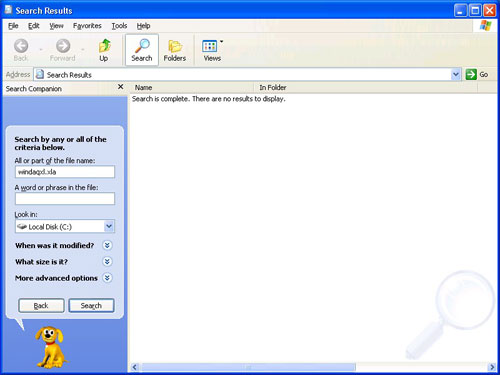Click the file name input field
The width and height of the screenshot is (500, 375).
pos(65,172)
